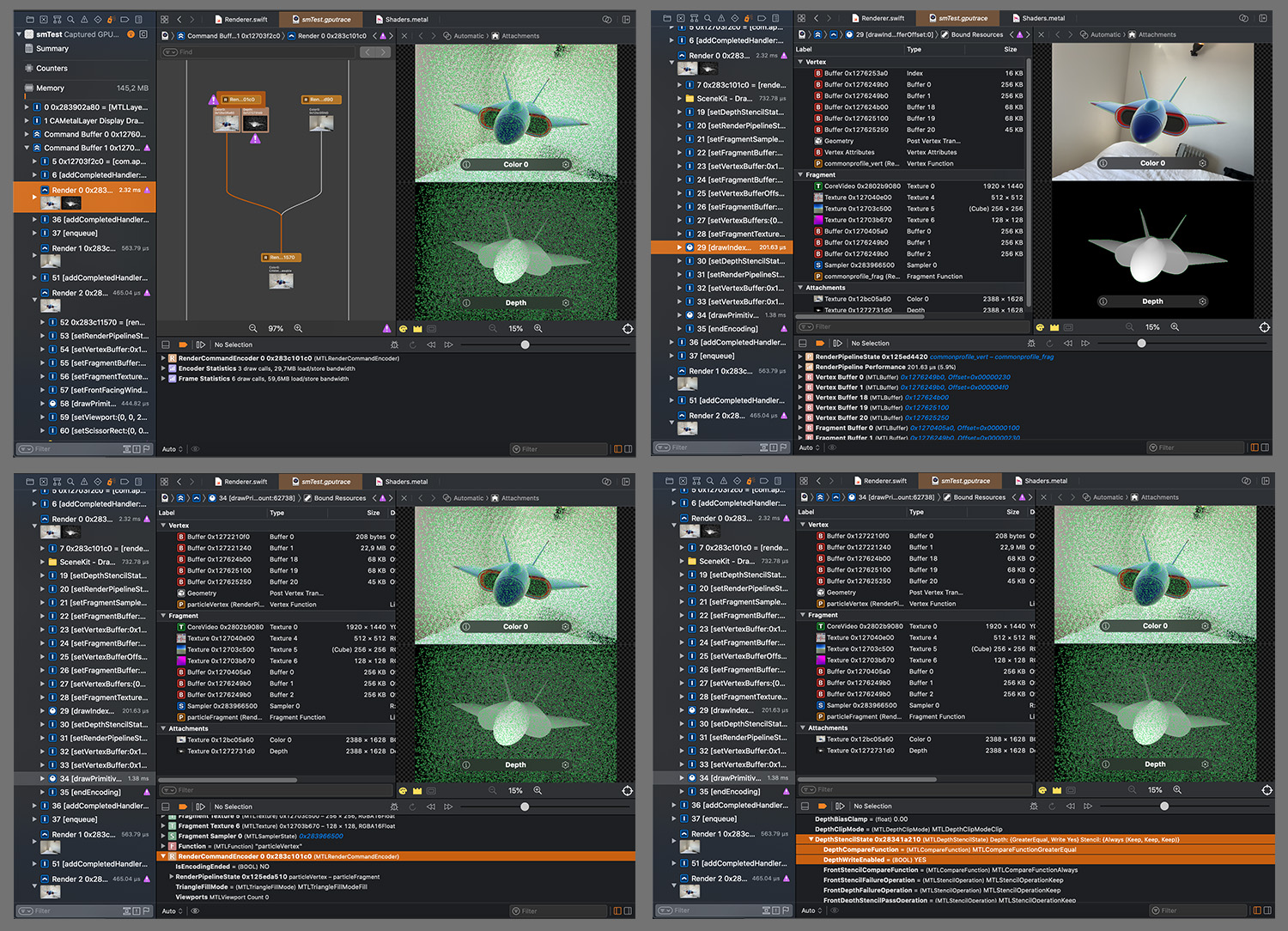Toggle breakpoints activation tag in top-right window
1288x931 pixels.
820,343
